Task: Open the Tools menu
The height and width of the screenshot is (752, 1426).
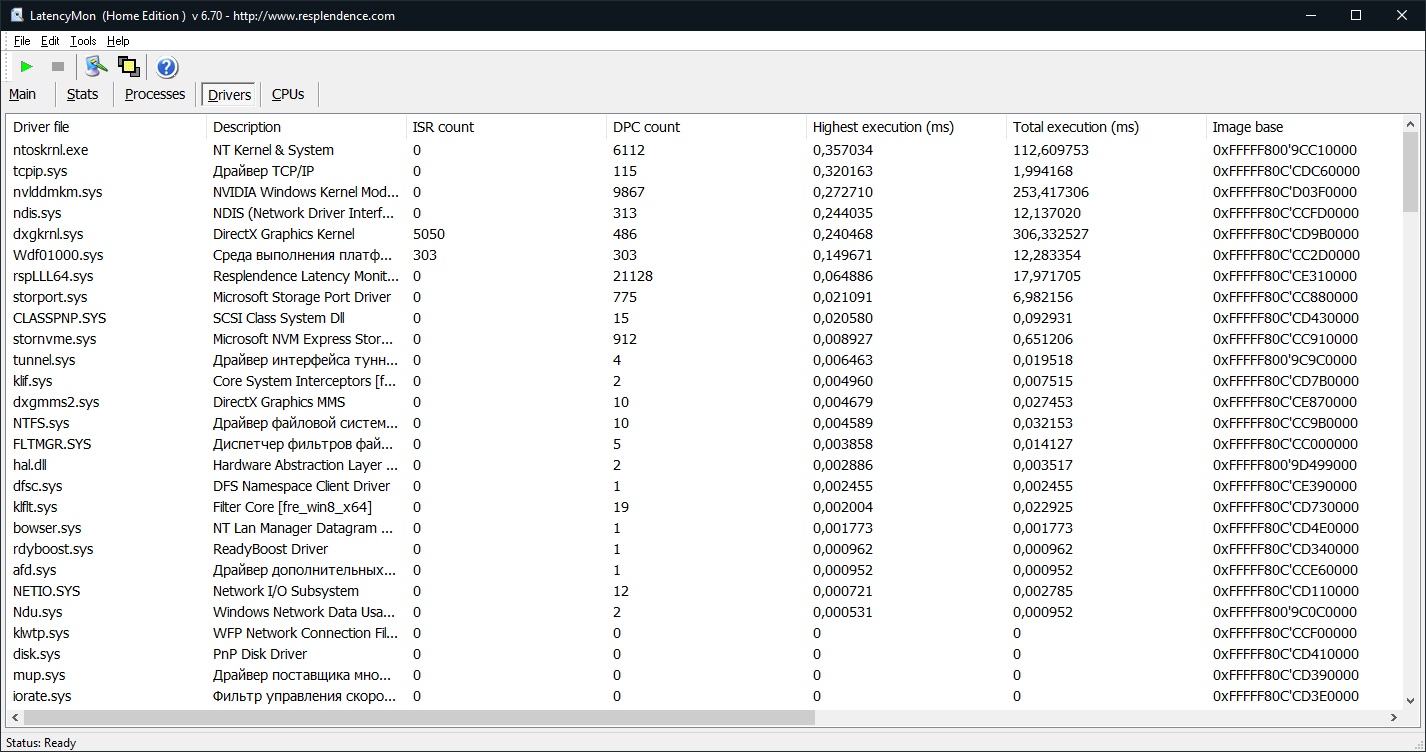Action: click(x=83, y=41)
